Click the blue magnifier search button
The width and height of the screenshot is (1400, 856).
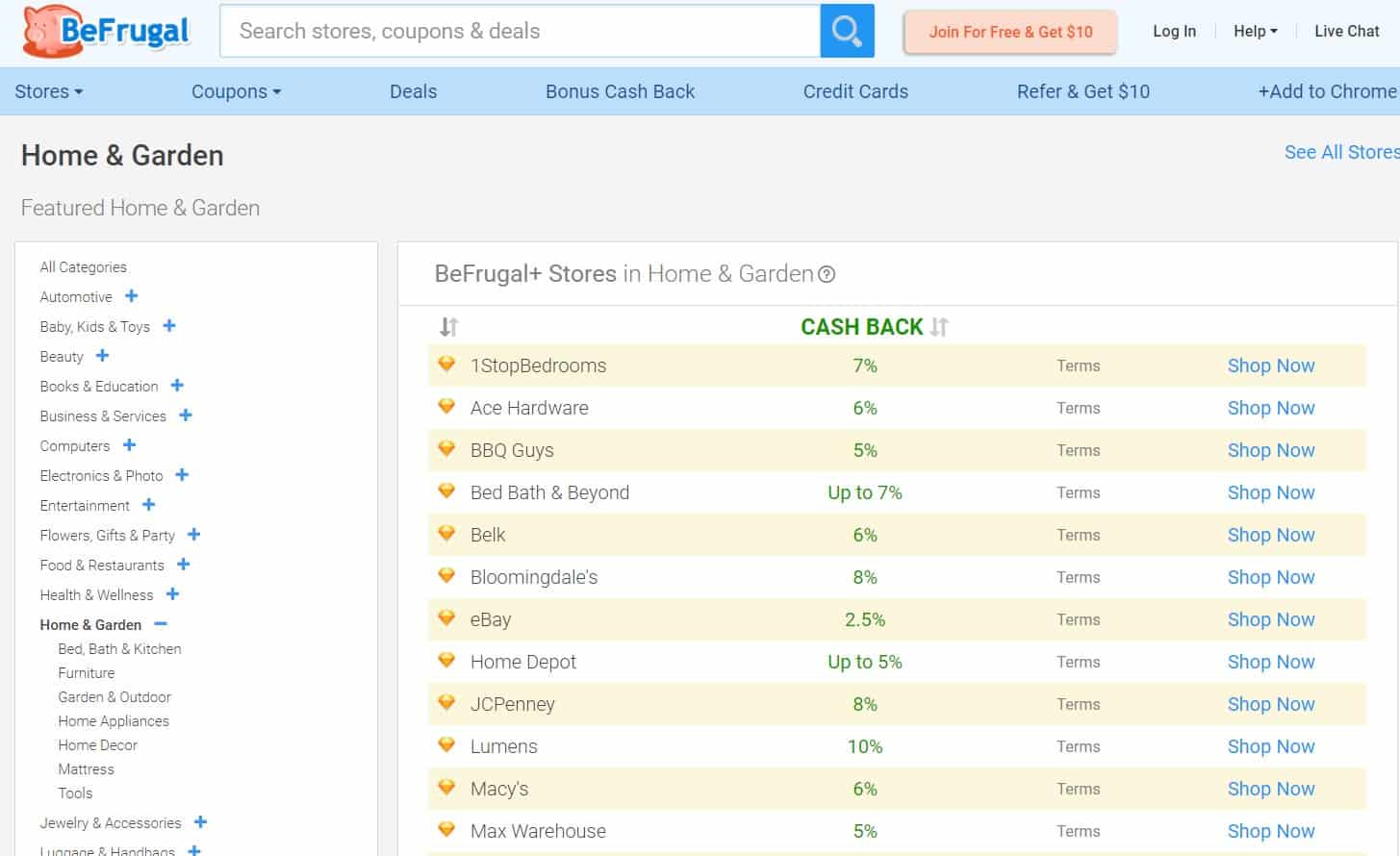(847, 31)
